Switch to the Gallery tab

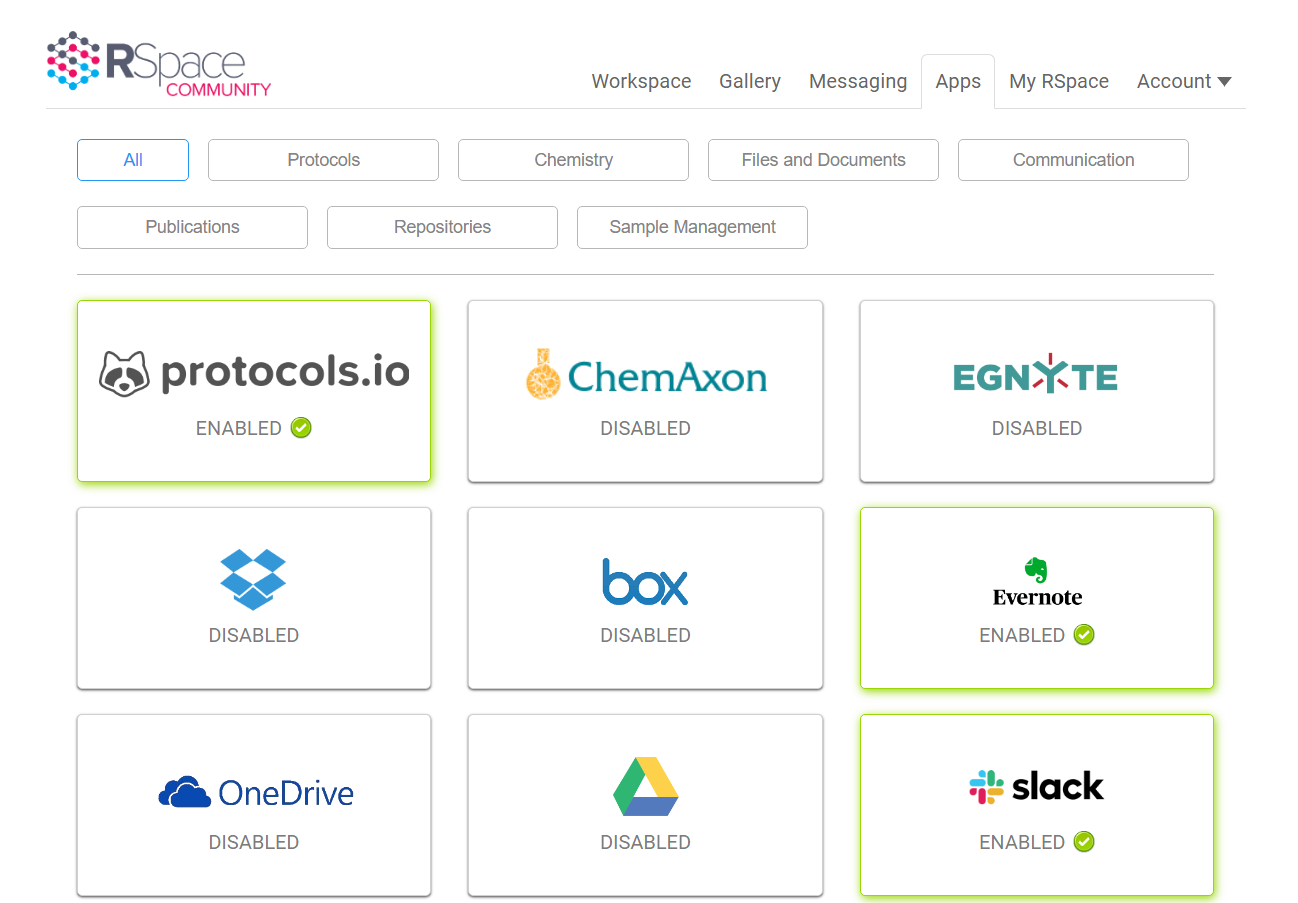coord(750,81)
